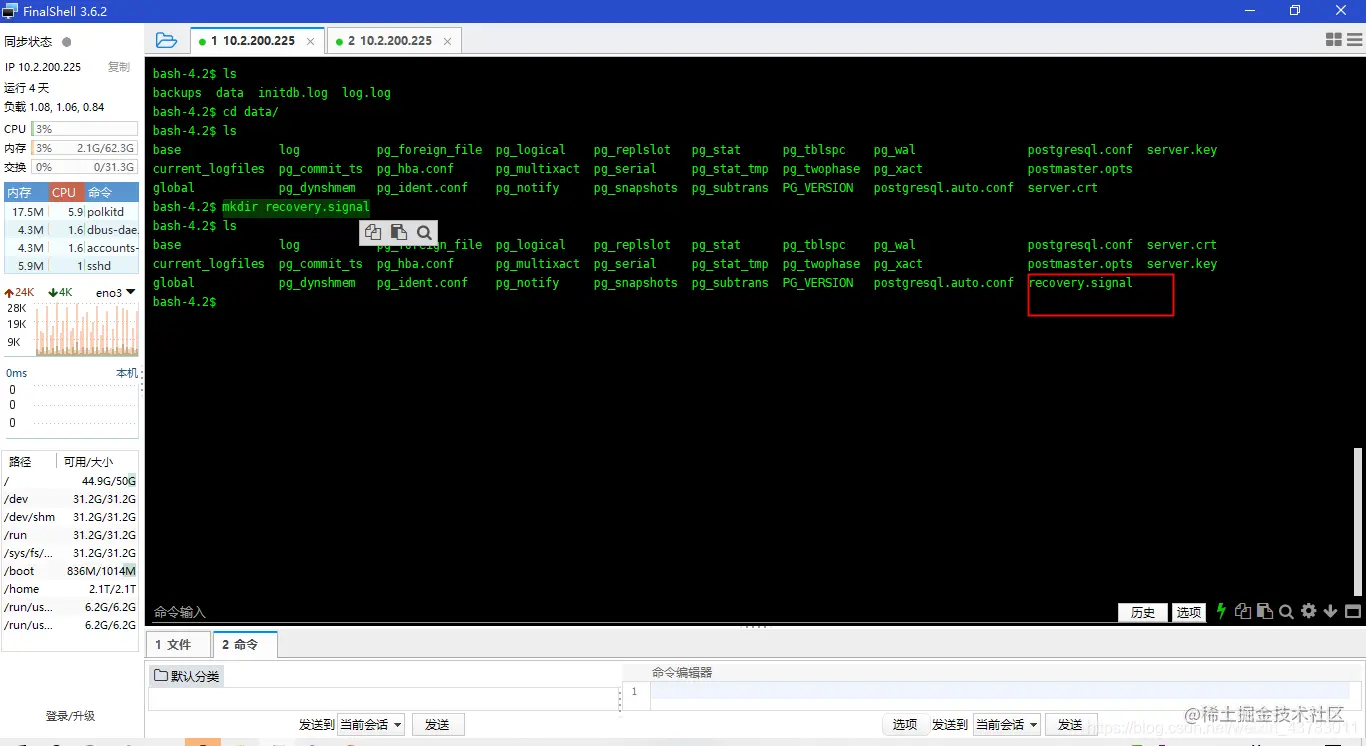Screen dimensions: 1366x746
Task: Click the paste icon in the floating selection toolbar
Action: tap(398, 232)
